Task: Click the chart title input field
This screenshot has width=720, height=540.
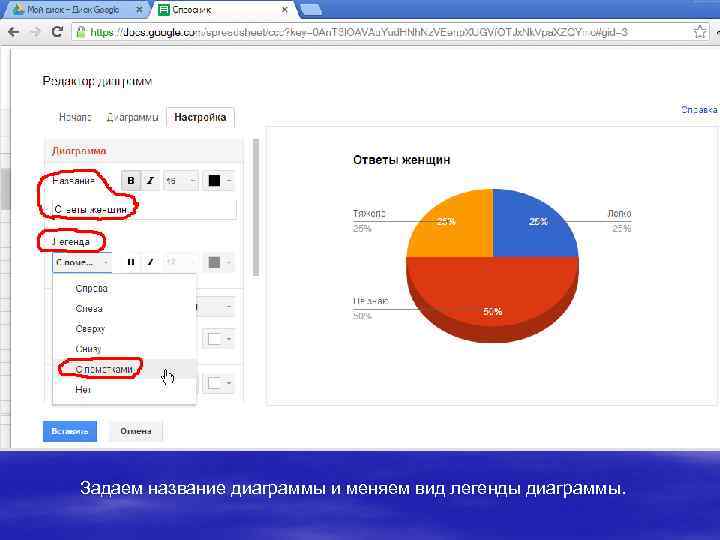Action: [144, 209]
